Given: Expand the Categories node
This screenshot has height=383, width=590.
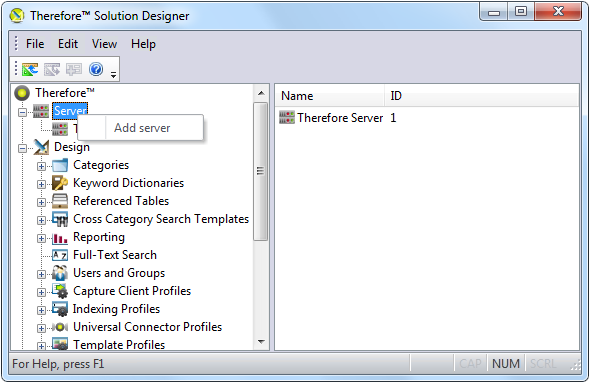Looking at the screenshot, I should 41,166.
